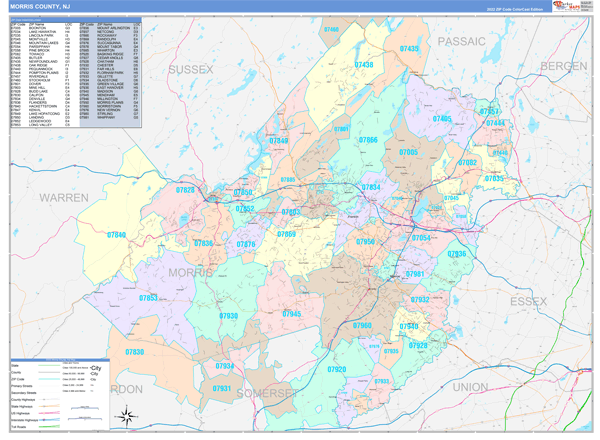Select the 07930 ZIP code label
The width and height of the screenshot is (600, 440).
click(x=228, y=316)
